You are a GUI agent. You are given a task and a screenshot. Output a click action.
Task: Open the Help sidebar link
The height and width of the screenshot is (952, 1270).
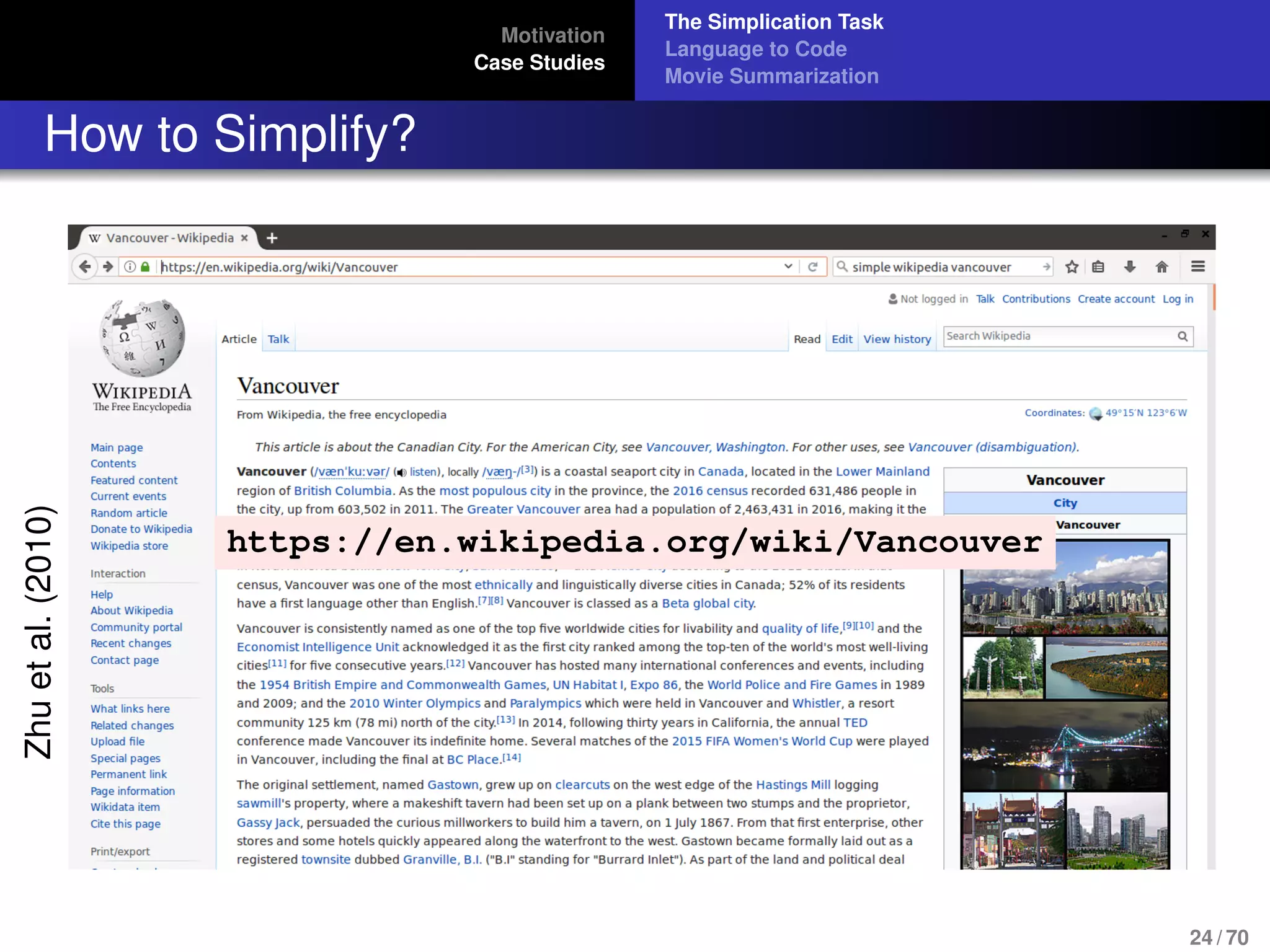[x=102, y=594]
